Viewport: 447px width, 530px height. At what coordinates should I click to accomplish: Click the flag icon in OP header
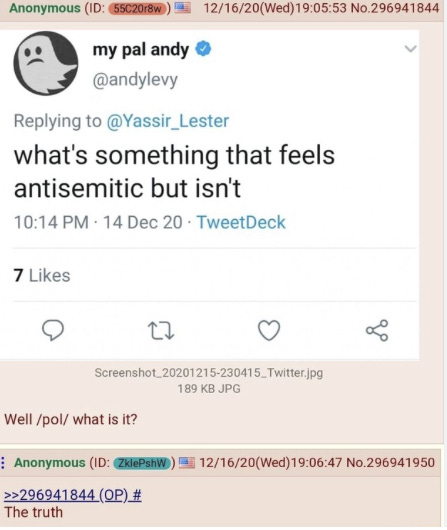pyautogui.click(x=182, y=8)
